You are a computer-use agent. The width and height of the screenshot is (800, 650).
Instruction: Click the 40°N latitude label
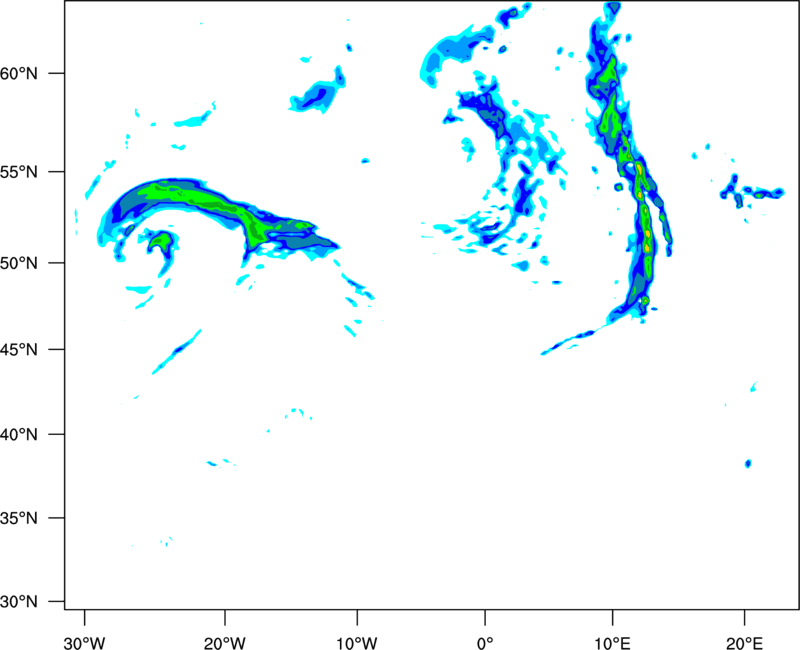19,435
